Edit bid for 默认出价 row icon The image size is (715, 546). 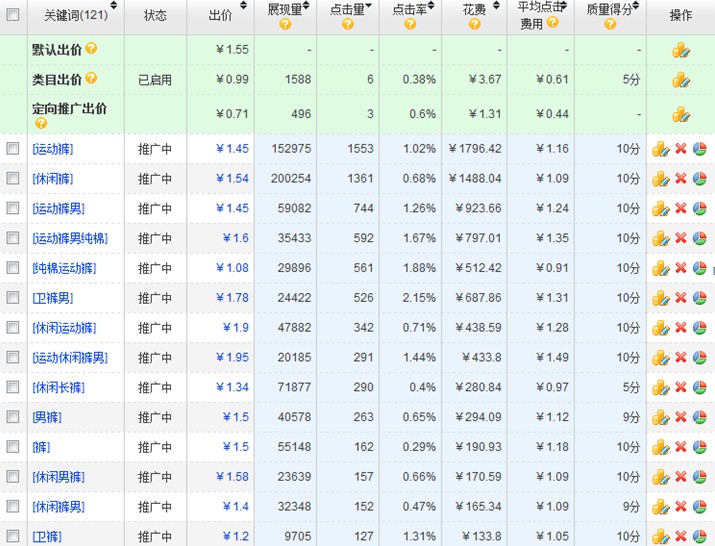(x=680, y=50)
